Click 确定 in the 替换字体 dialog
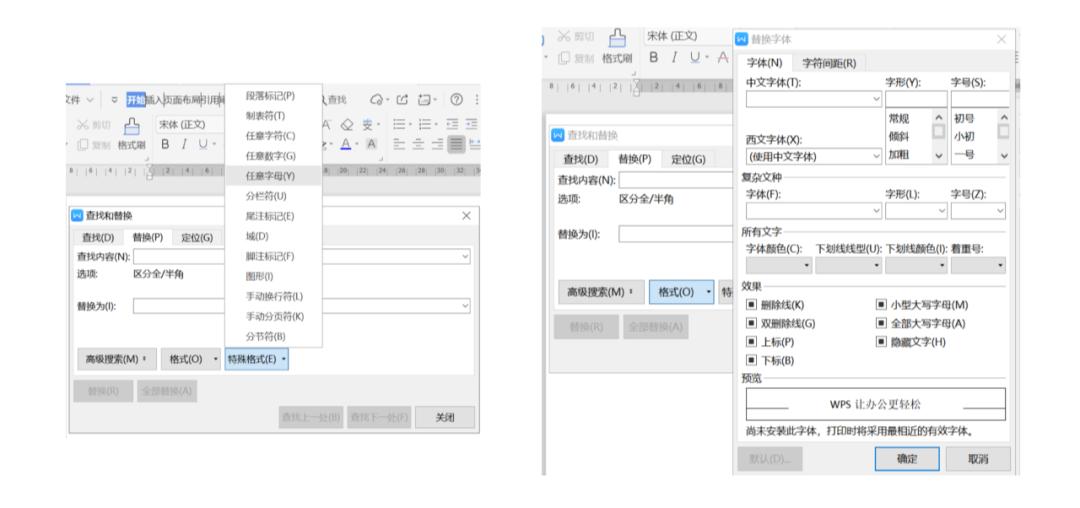The image size is (1080, 508). pos(907,458)
